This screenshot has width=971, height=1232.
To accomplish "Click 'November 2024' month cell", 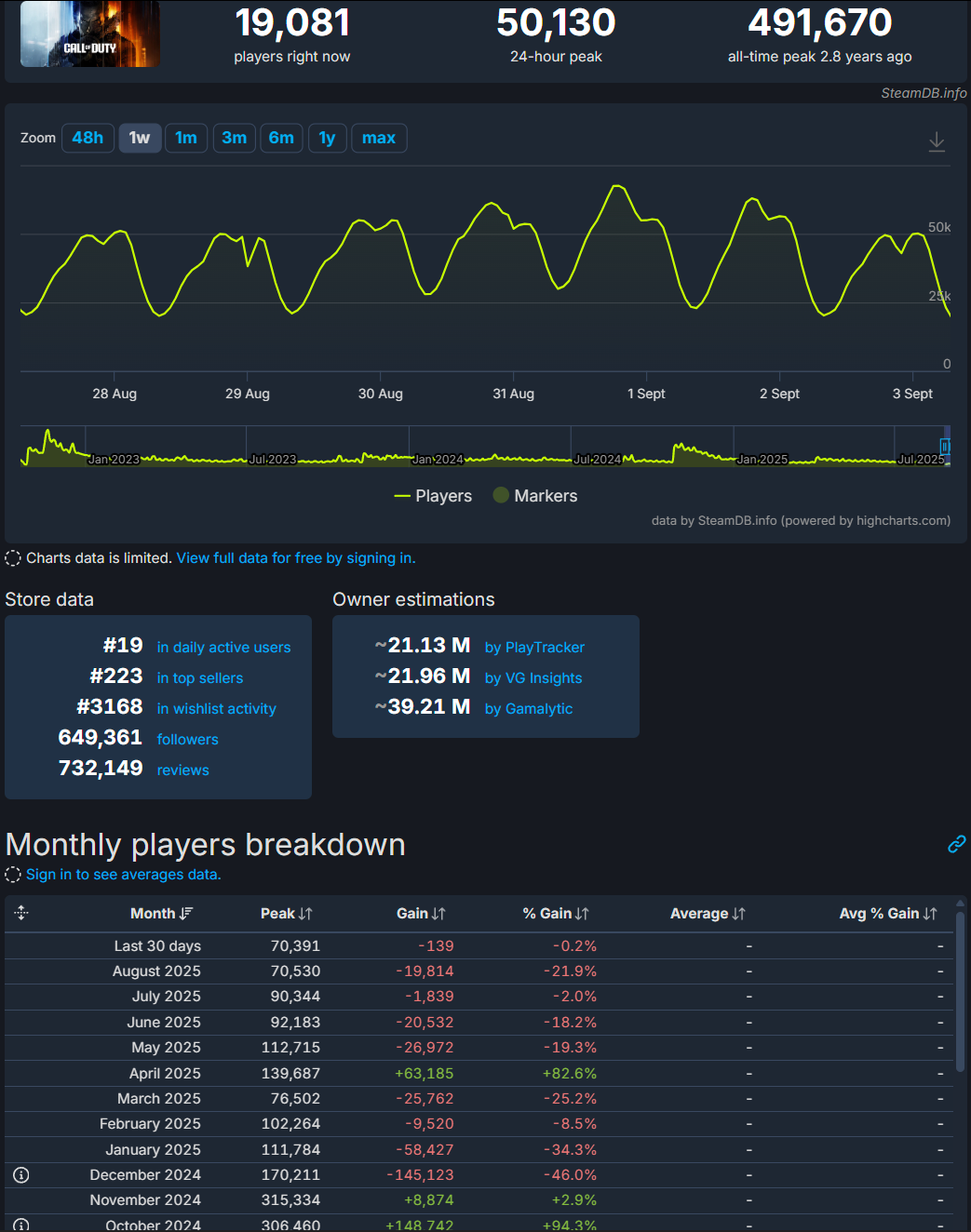I will coord(145,1200).
